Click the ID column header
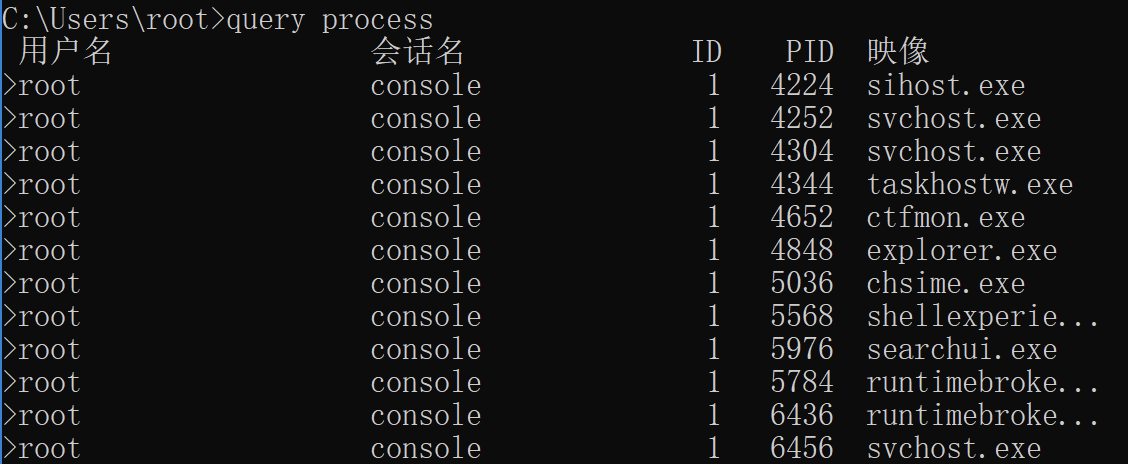 pyautogui.click(x=706, y=52)
